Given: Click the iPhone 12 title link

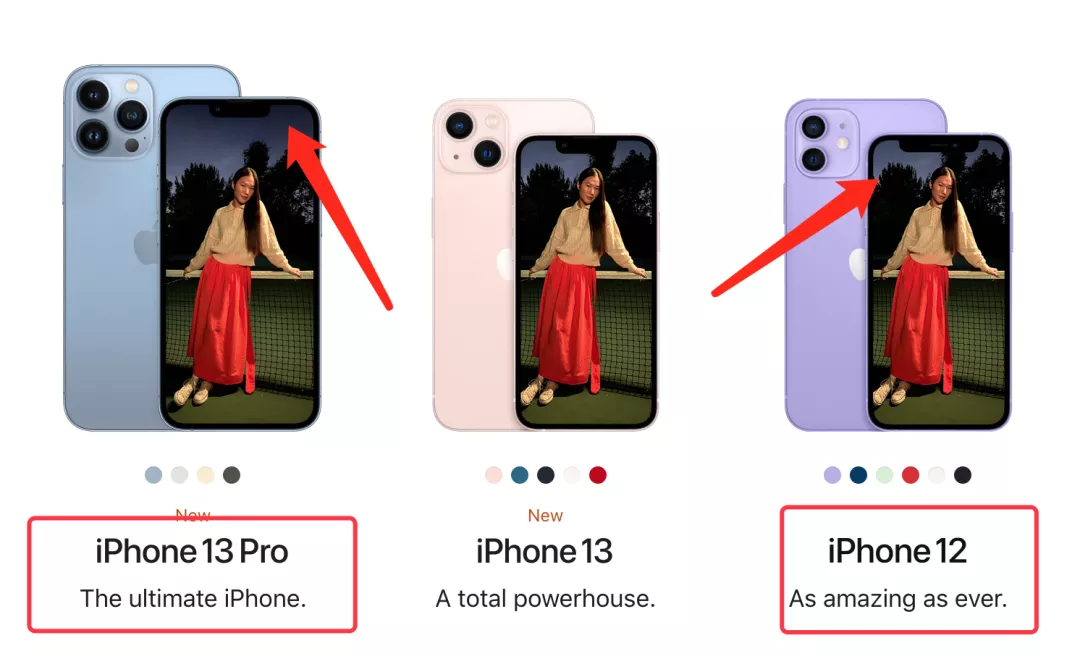Looking at the screenshot, I should 897,552.
